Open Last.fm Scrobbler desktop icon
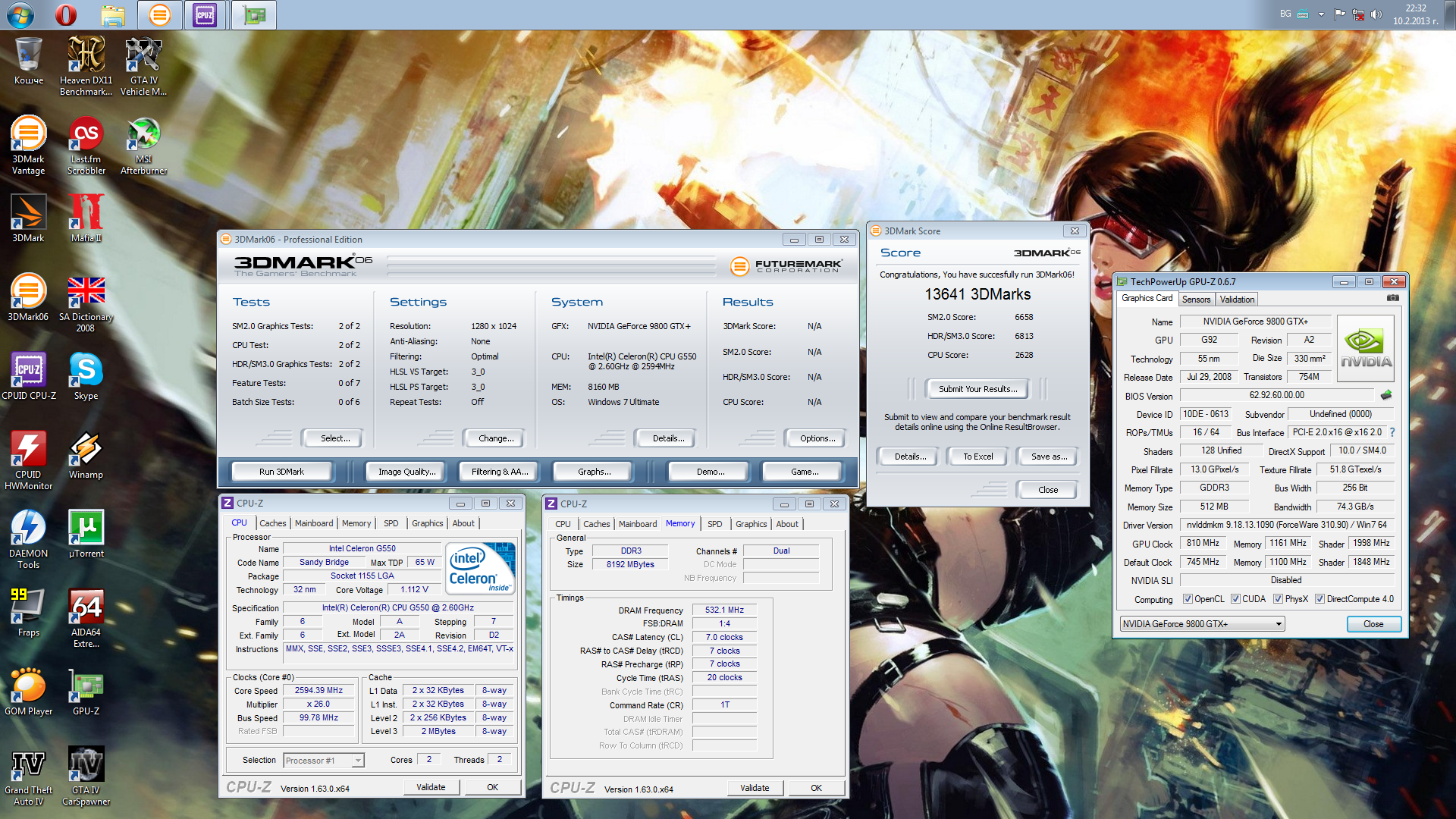 tap(86, 145)
